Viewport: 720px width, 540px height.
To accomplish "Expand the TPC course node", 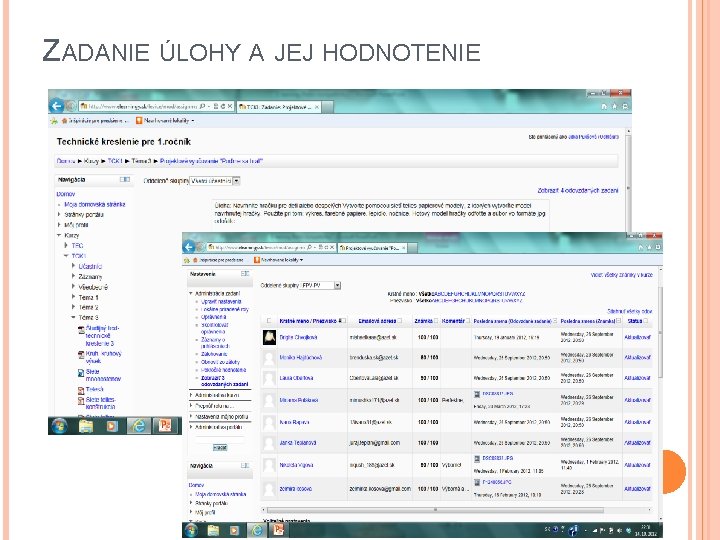I will pos(66,246).
